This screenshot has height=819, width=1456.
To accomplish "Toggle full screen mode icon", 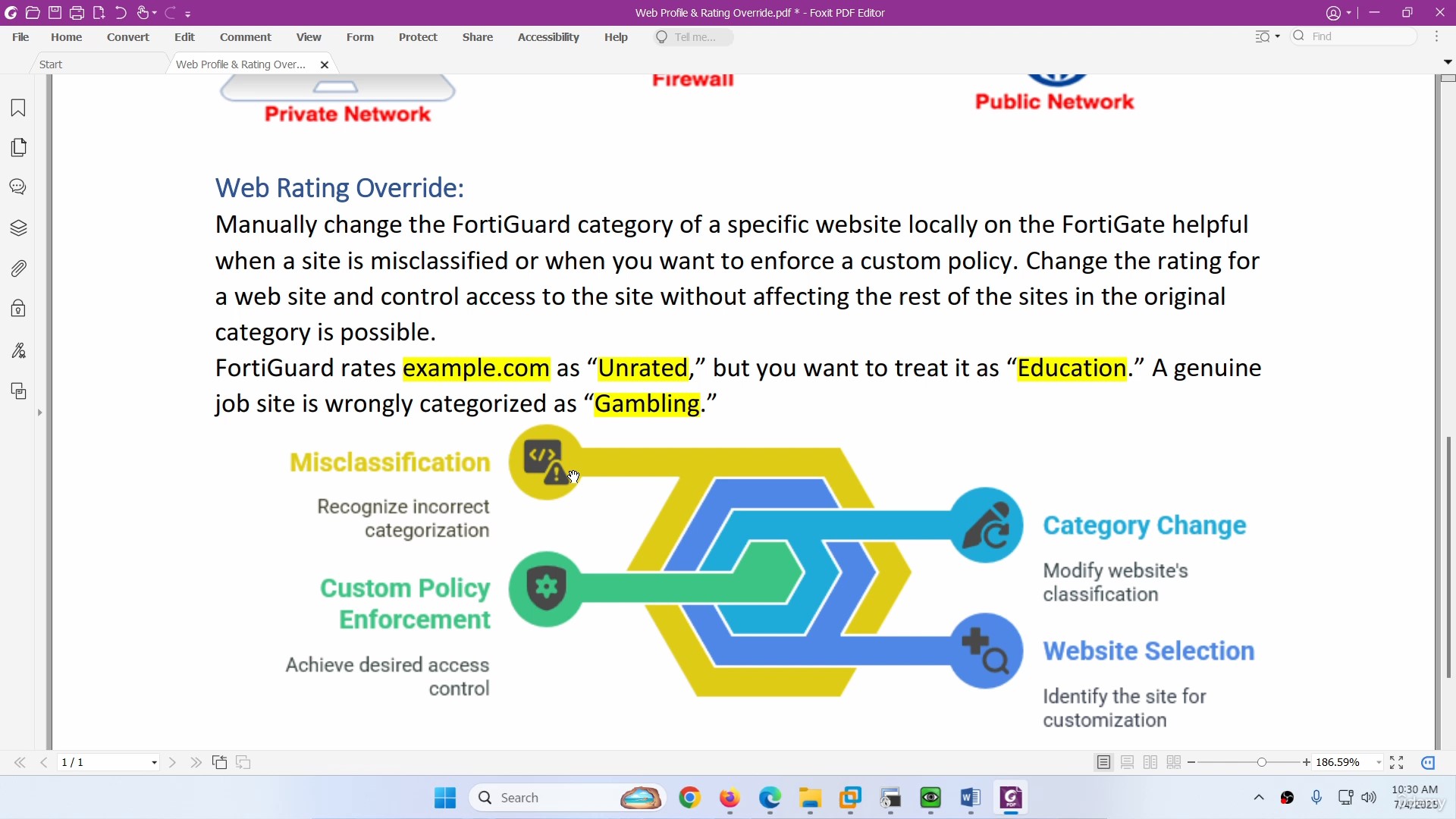I will click(x=1397, y=762).
